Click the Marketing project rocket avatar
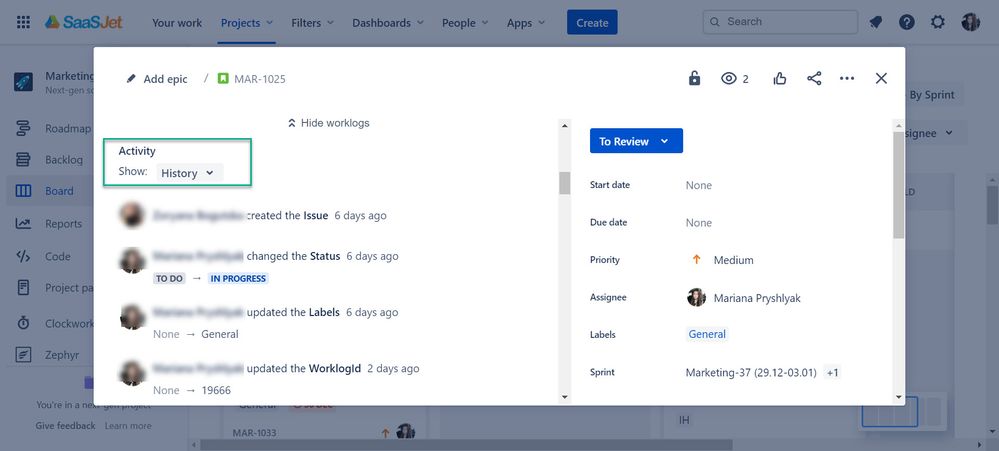 pos(24,82)
